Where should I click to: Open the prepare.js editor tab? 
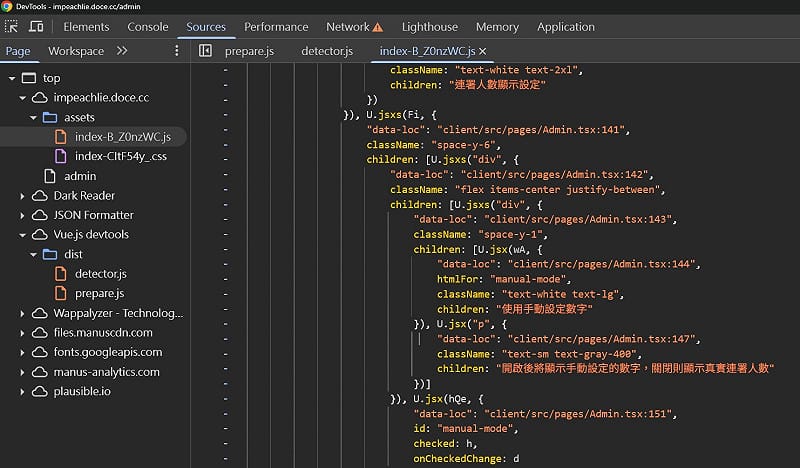tap(250, 51)
